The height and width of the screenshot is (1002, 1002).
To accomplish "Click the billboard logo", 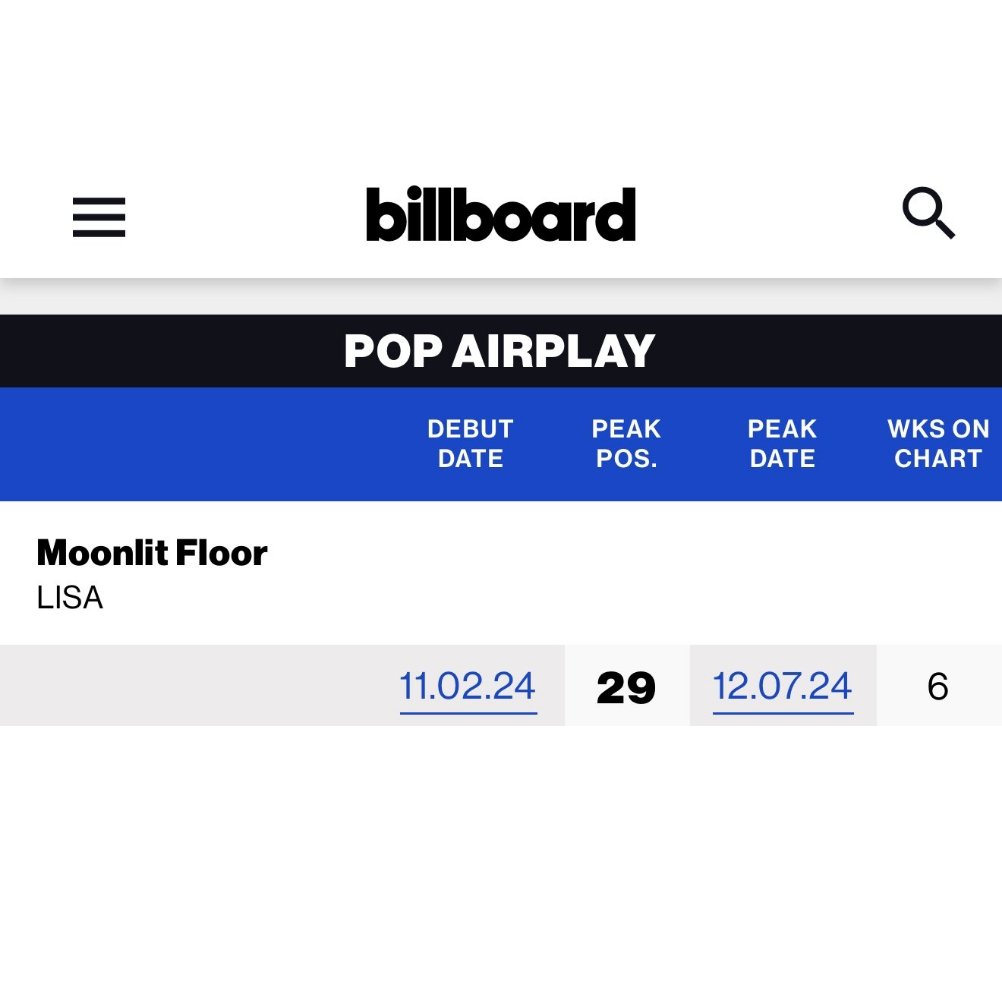I will coord(500,213).
